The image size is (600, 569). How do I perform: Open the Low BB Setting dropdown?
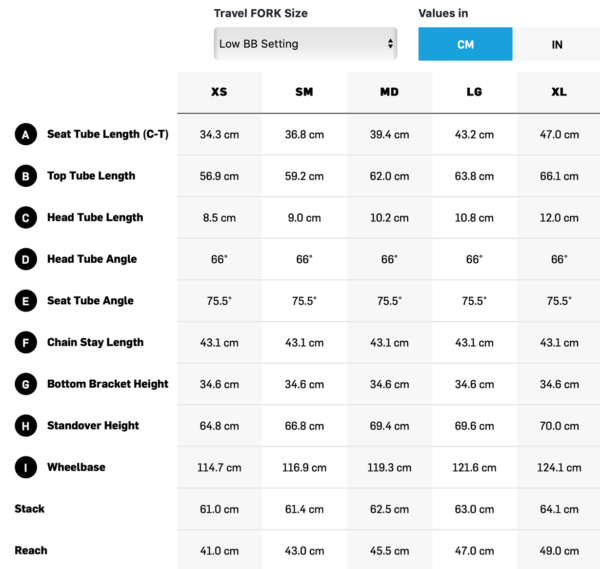pyautogui.click(x=305, y=44)
